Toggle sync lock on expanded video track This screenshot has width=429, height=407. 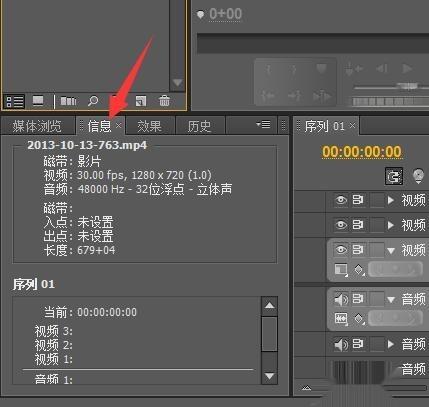click(358, 250)
